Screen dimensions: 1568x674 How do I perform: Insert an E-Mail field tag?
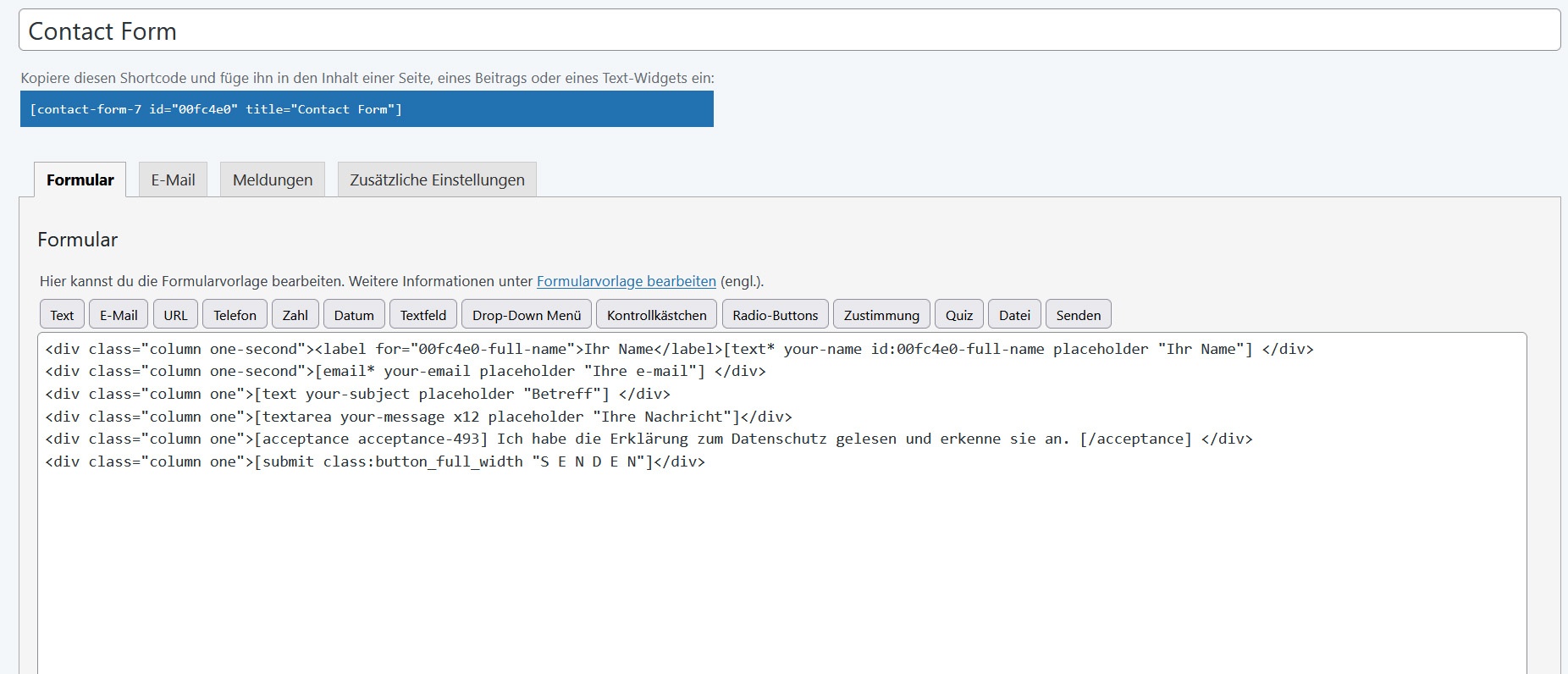119,315
